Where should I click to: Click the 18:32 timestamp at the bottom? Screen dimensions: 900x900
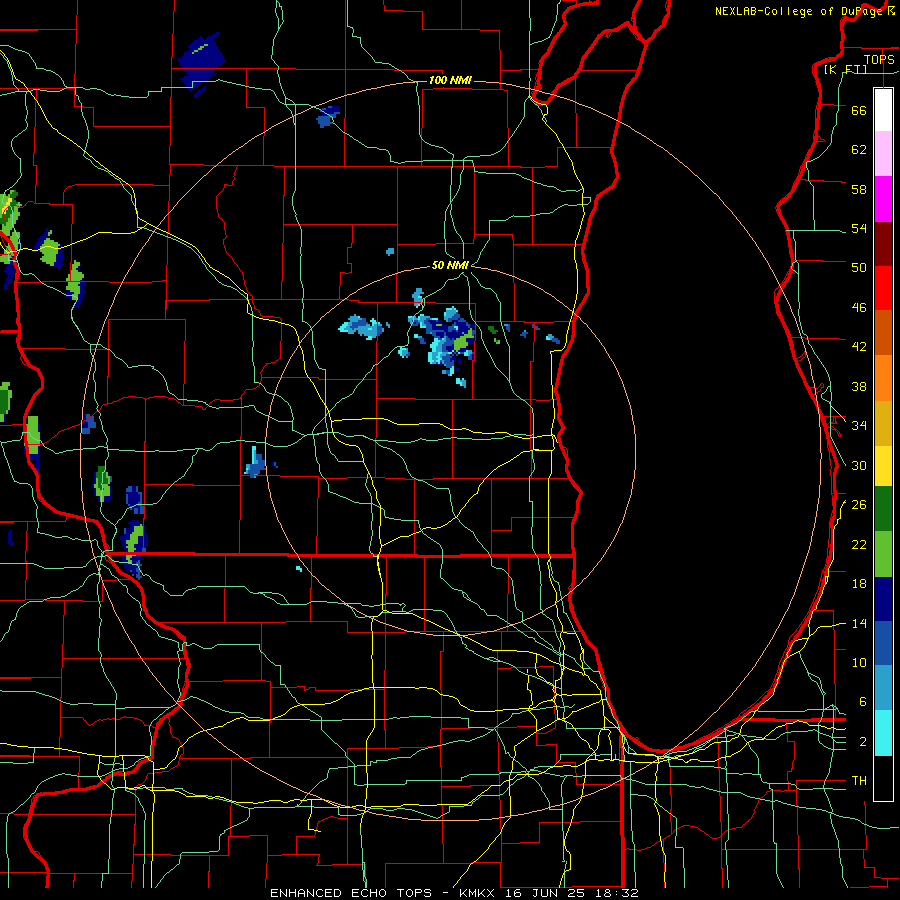pos(615,893)
